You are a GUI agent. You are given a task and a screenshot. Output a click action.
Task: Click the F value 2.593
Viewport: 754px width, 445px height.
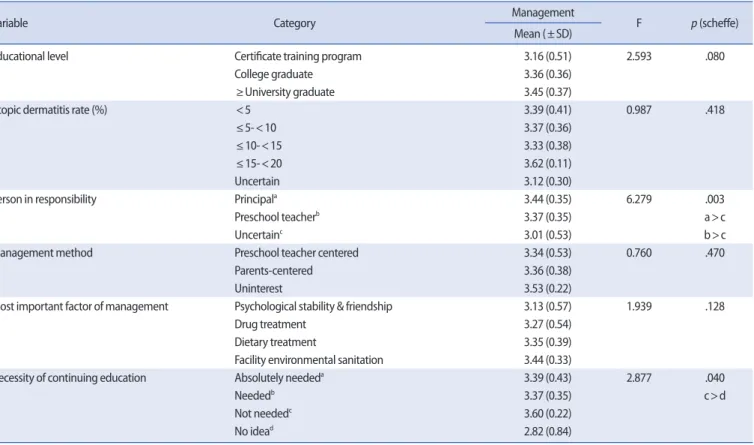point(639,56)
